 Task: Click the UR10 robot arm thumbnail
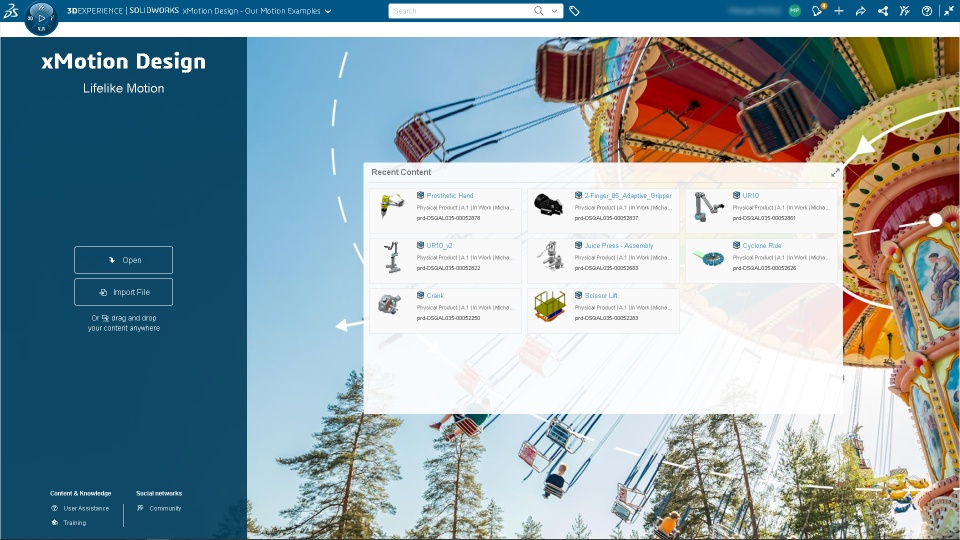pyautogui.click(x=708, y=206)
